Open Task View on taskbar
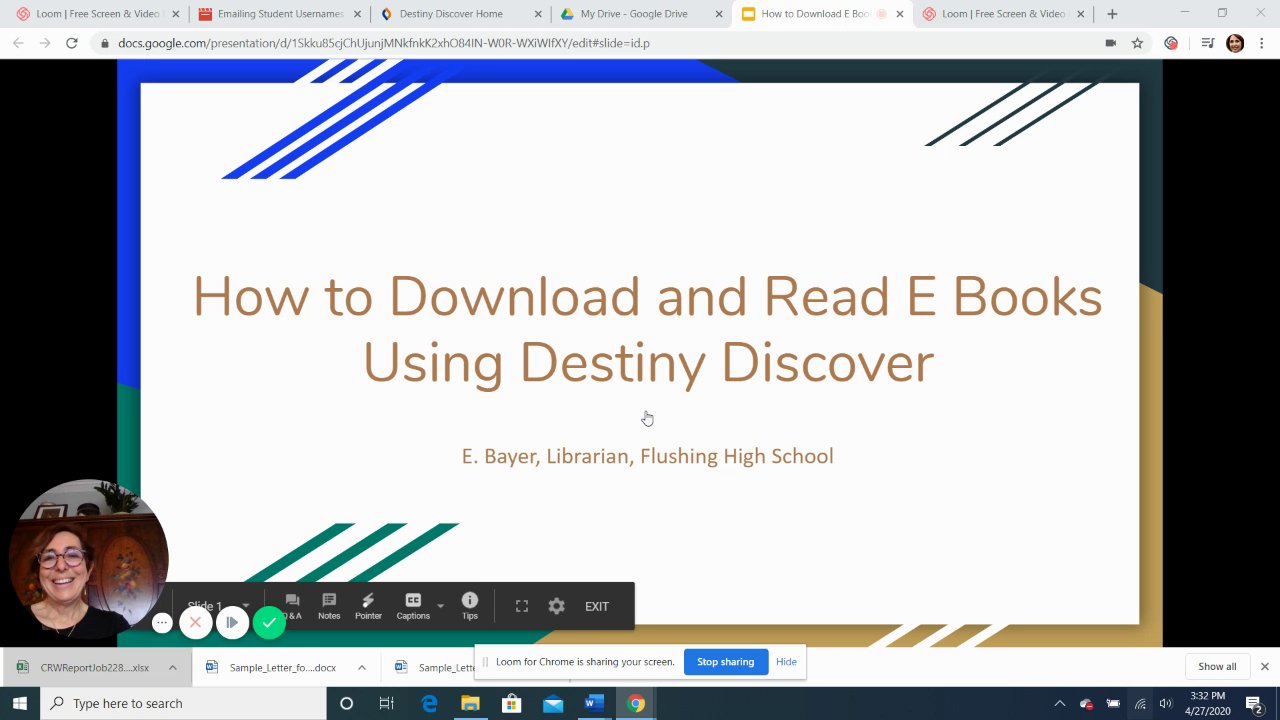This screenshot has height=720, width=1280. click(x=387, y=703)
